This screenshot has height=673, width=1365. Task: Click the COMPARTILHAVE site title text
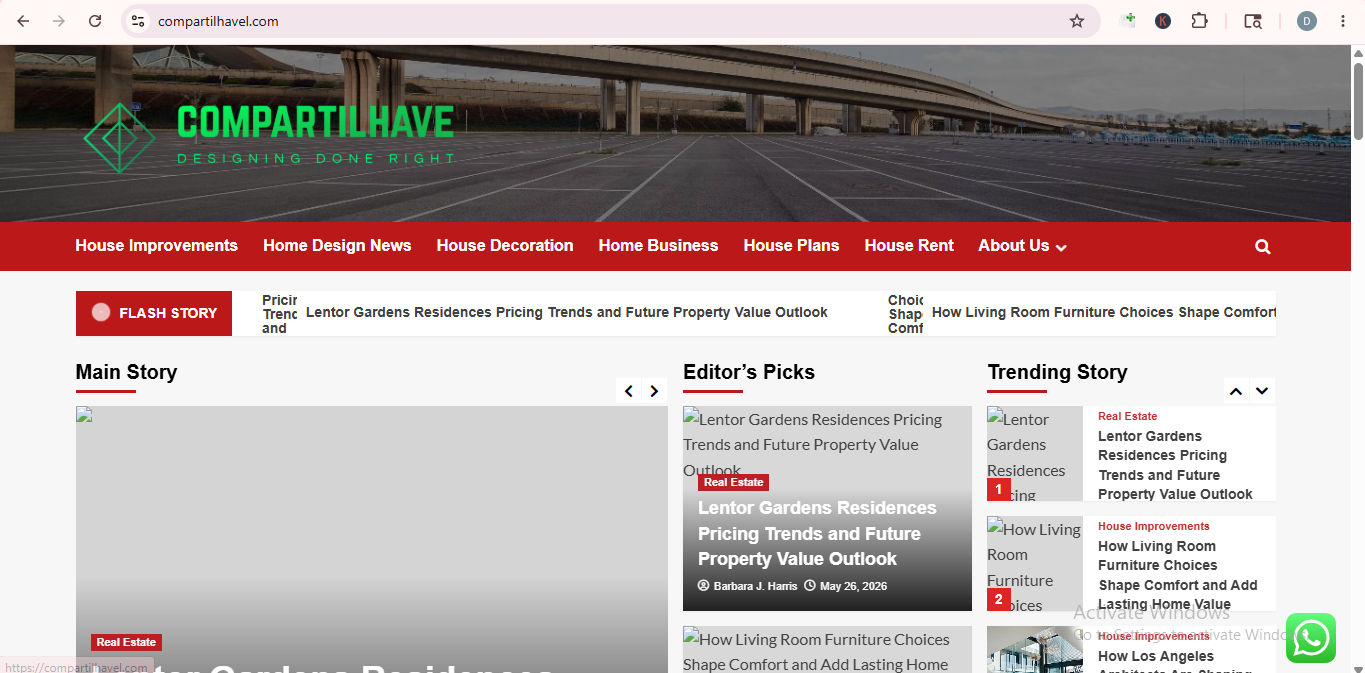click(316, 122)
